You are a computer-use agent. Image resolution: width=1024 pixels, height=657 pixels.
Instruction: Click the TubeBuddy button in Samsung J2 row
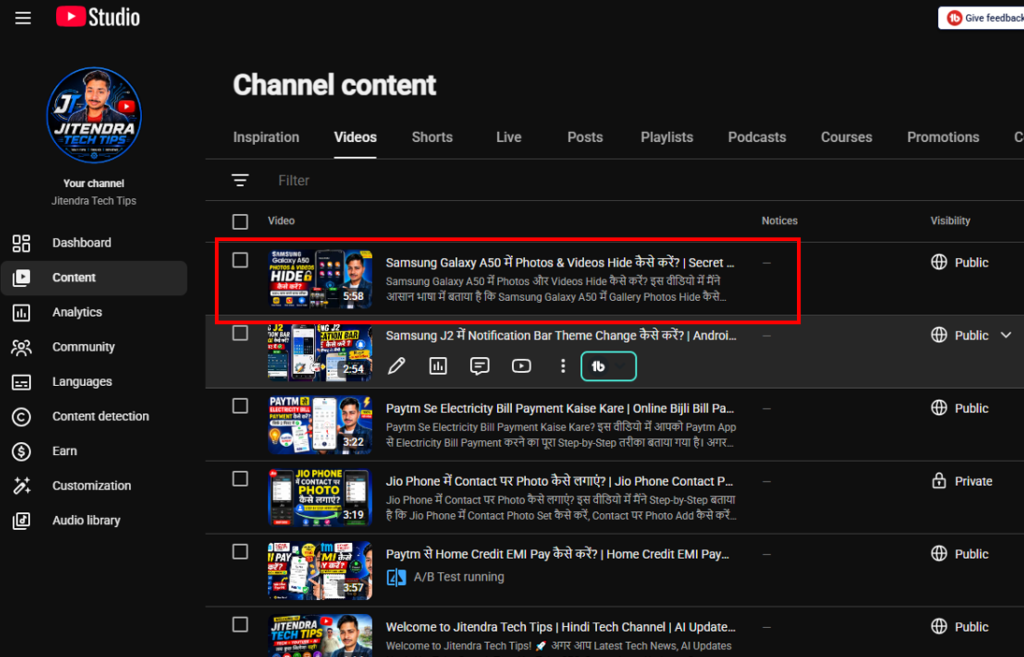[608, 366]
